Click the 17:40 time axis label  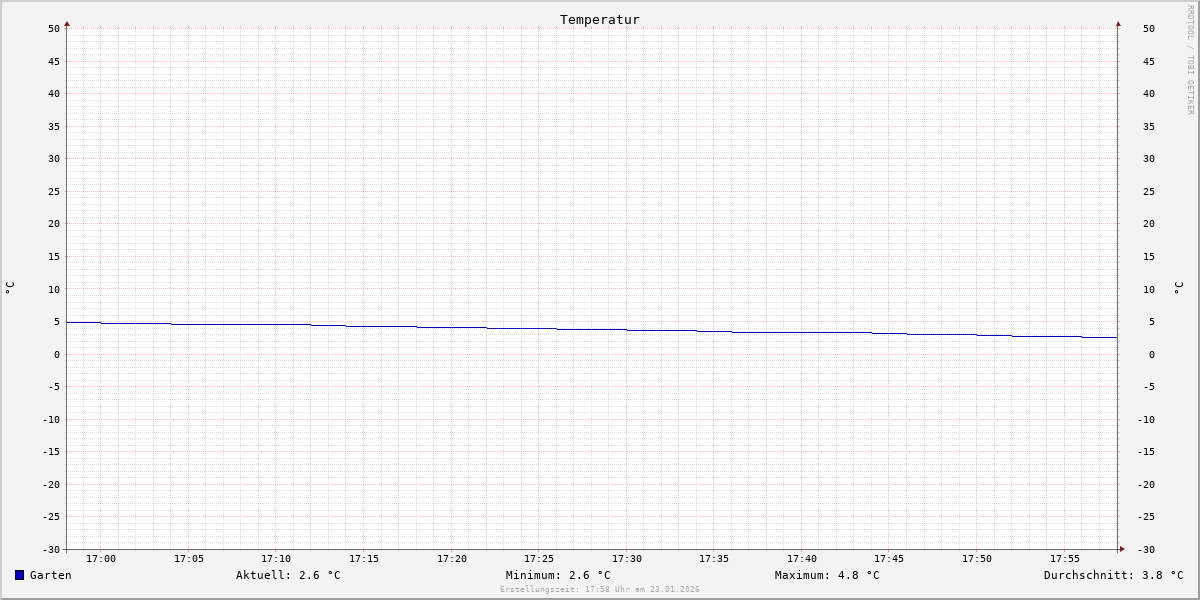point(802,558)
